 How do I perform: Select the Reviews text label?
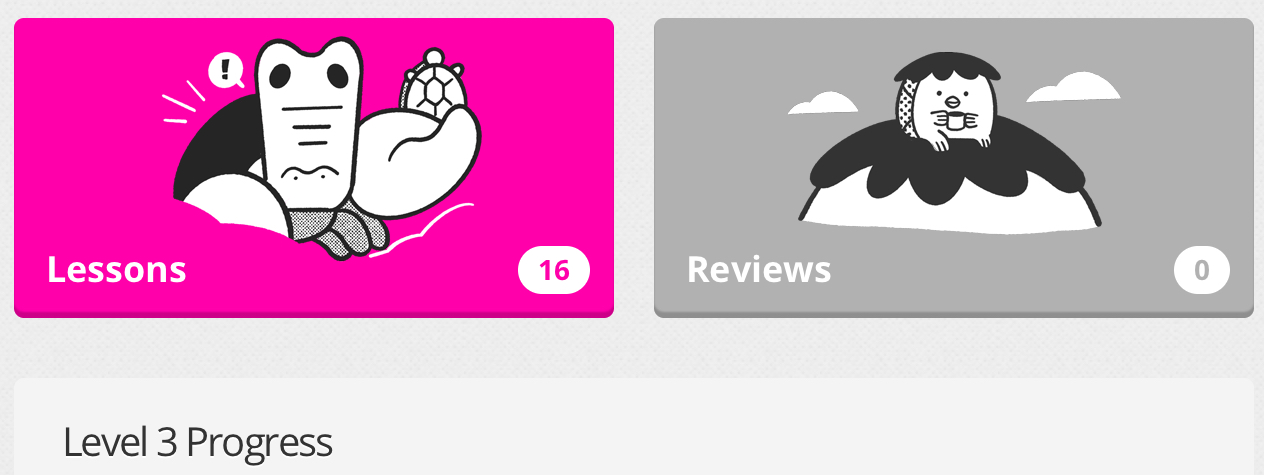(759, 270)
